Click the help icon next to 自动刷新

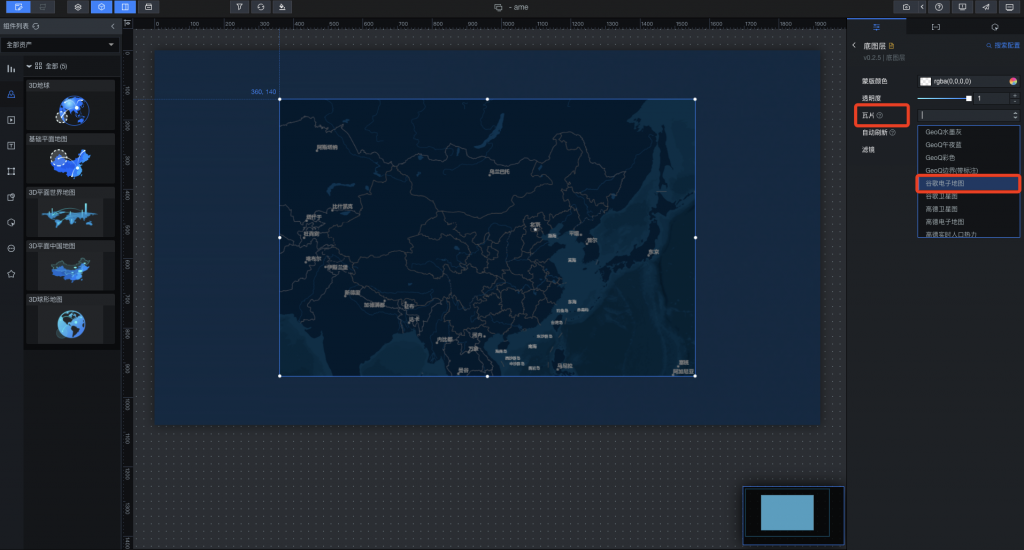[x=893, y=133]
